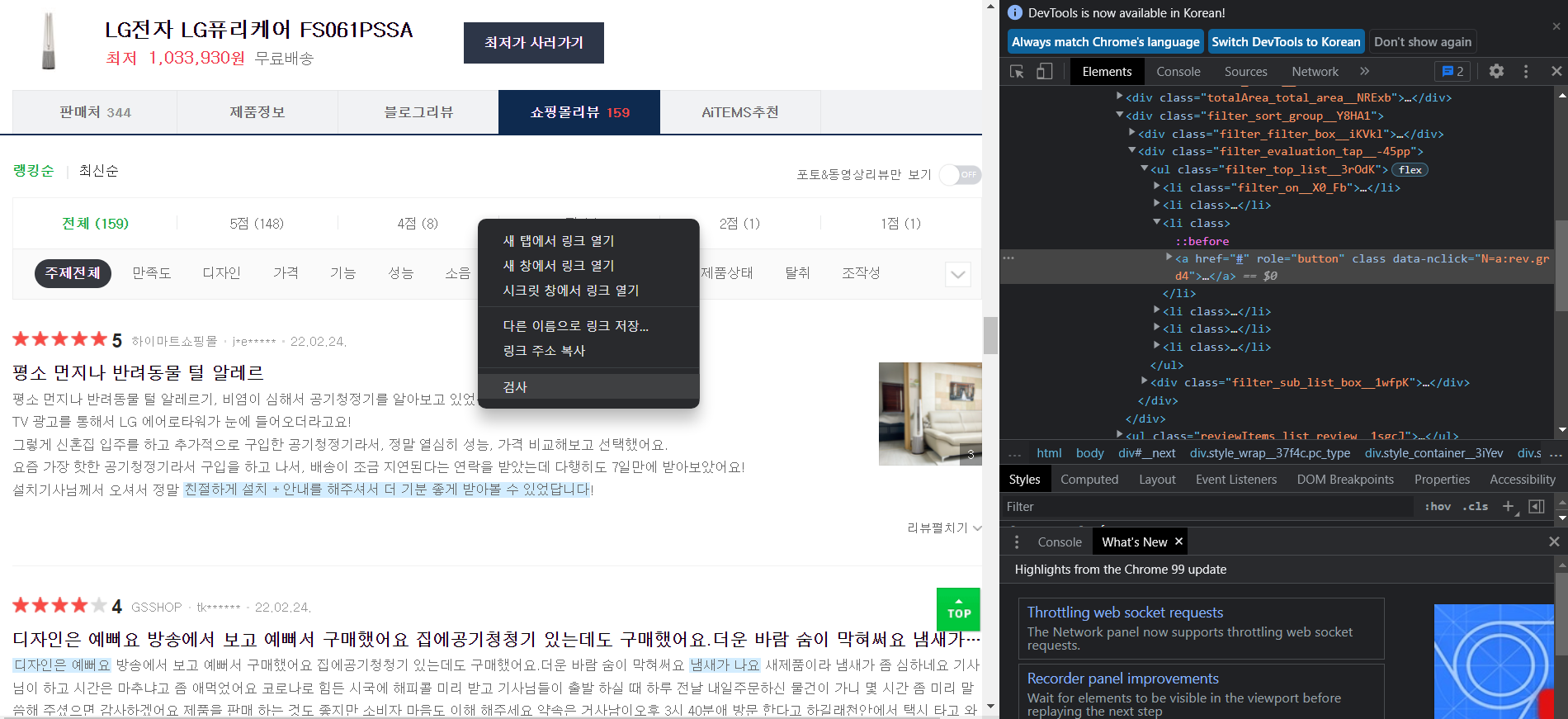Expand the totalArea_total_area div node
1568x719 pixels.
(x=1120, y=97)
